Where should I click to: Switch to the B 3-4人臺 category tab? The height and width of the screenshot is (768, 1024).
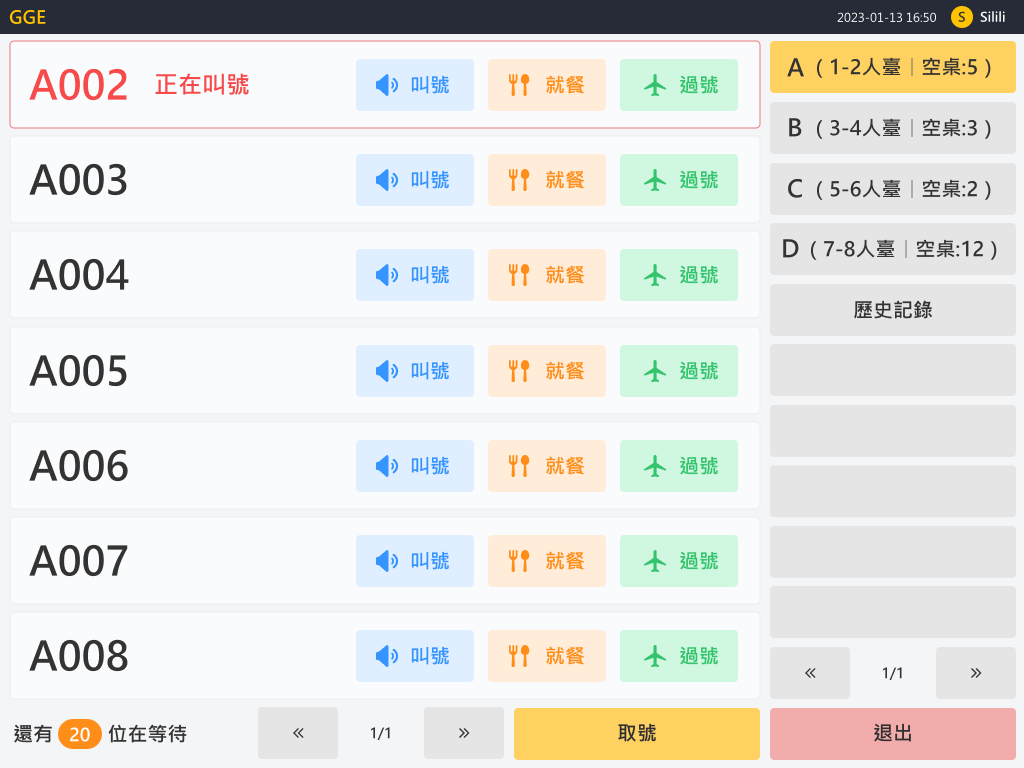pyautogui.click(x=892, y=128)
